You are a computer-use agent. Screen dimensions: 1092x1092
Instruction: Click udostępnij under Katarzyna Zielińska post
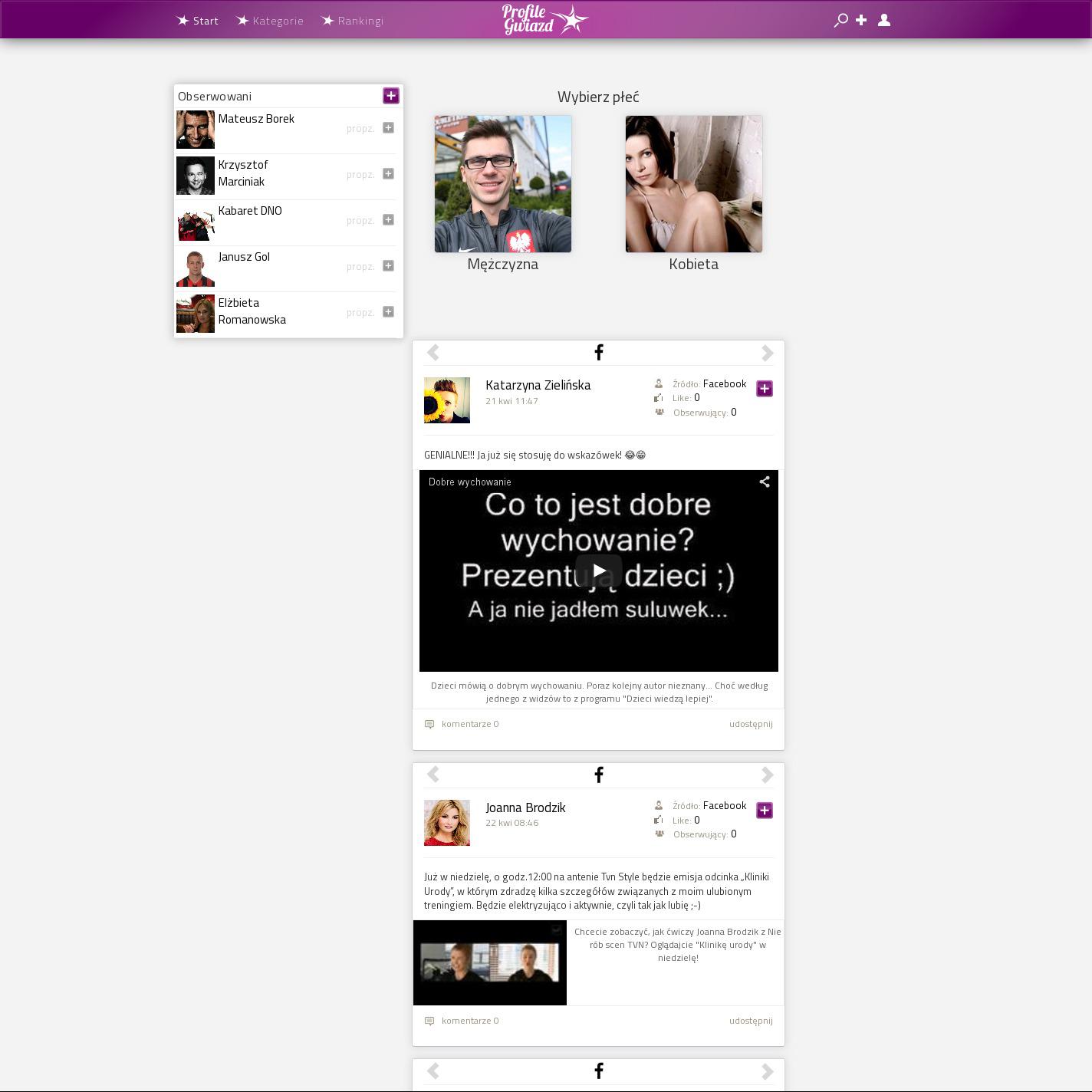tap(751, 724)
